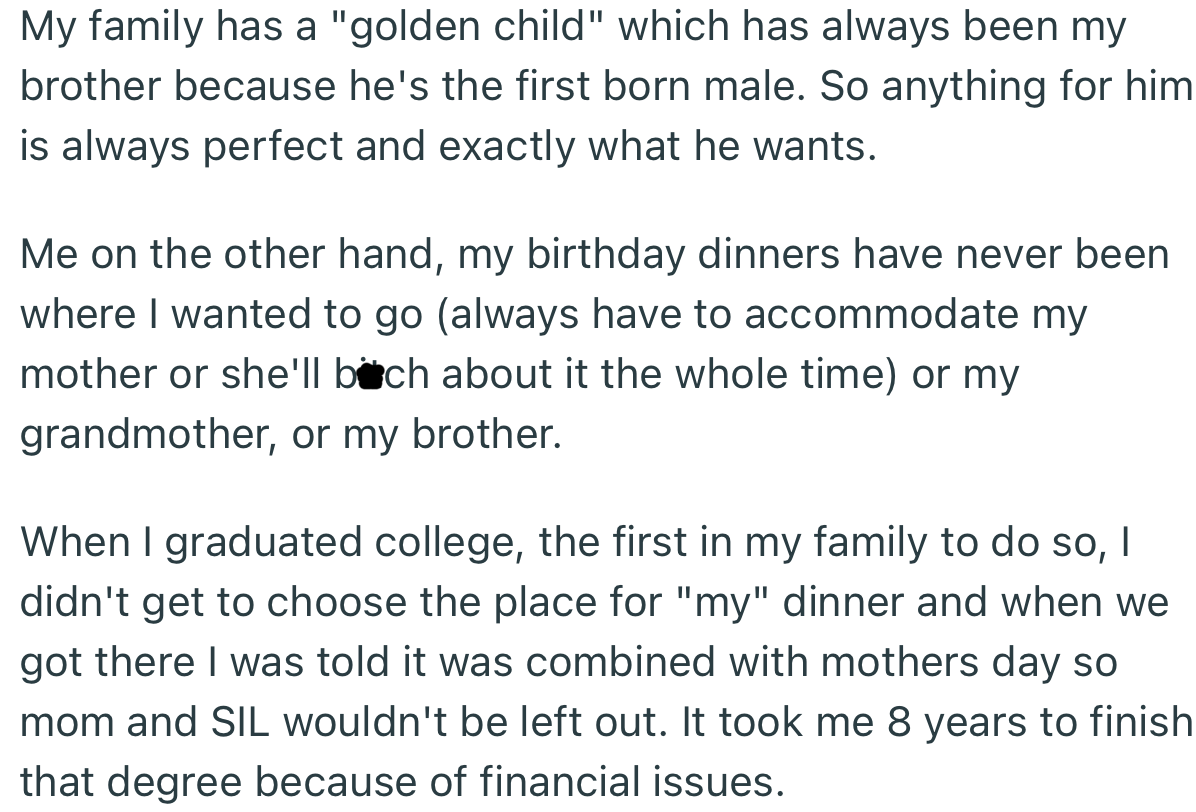Click the phrase "exactly what he wants"
Viewport: 1196px width, 812px height.
tap(656, 147)
